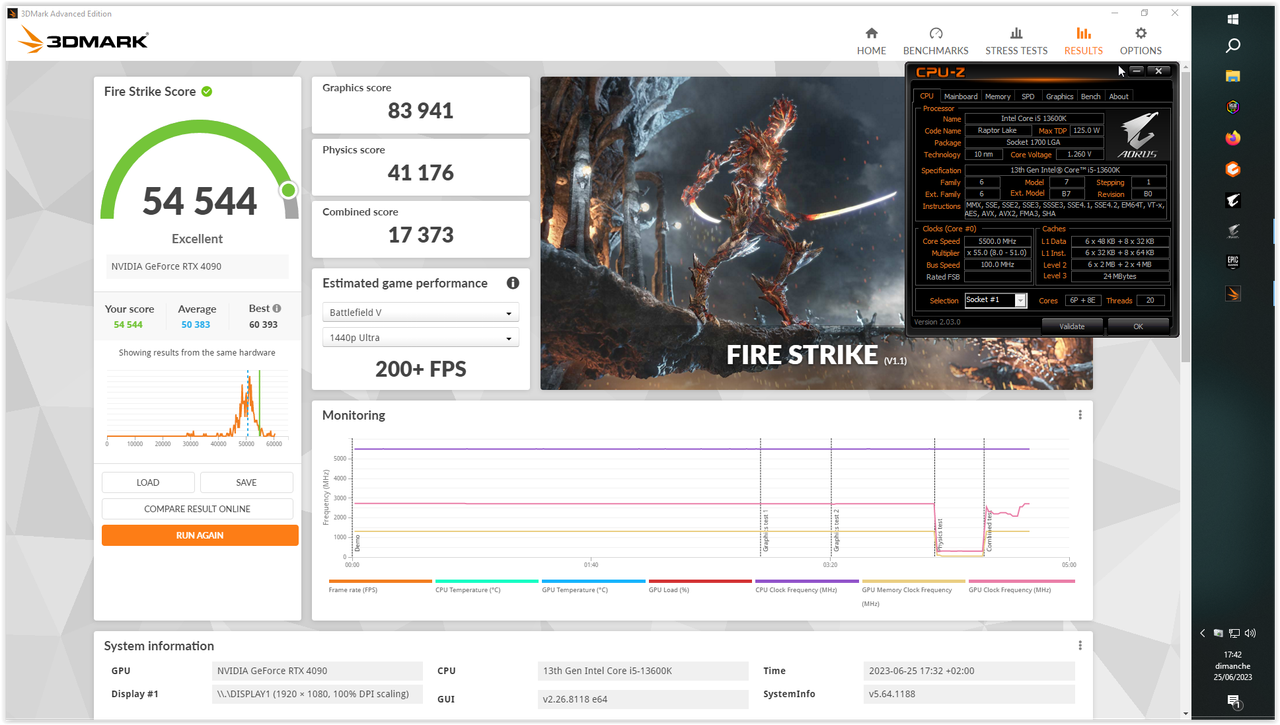Open File Explorer from taskbar
1280x725 pixels.
point(1233,76)
